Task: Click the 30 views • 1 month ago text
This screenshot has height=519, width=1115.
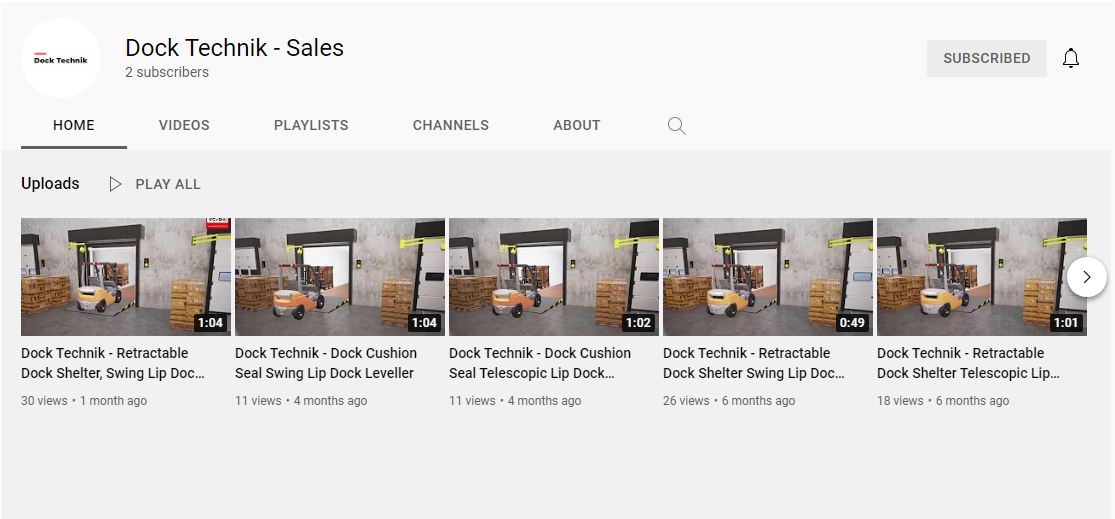Action: [x=84, y=401]
